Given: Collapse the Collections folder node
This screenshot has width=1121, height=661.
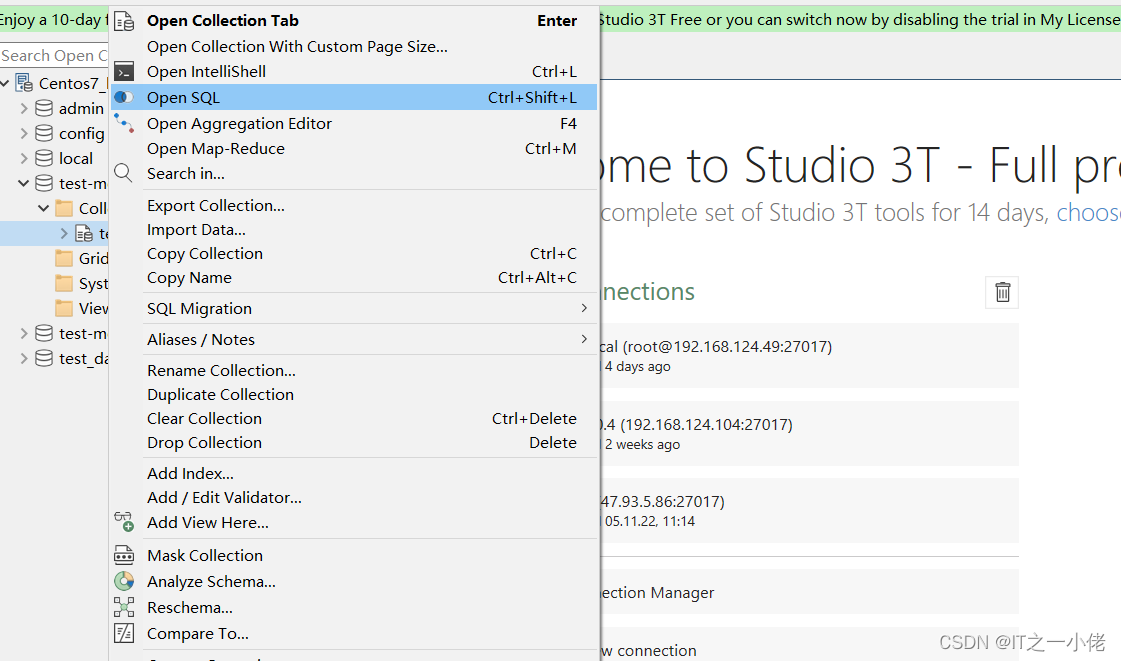Looking at the screenshot, I should [x=44, y=208].
